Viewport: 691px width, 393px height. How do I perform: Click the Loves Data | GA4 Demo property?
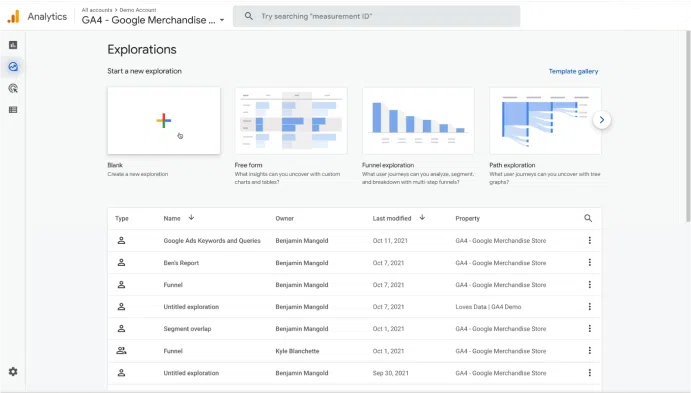pyautogui.click(x=488, y=307)
